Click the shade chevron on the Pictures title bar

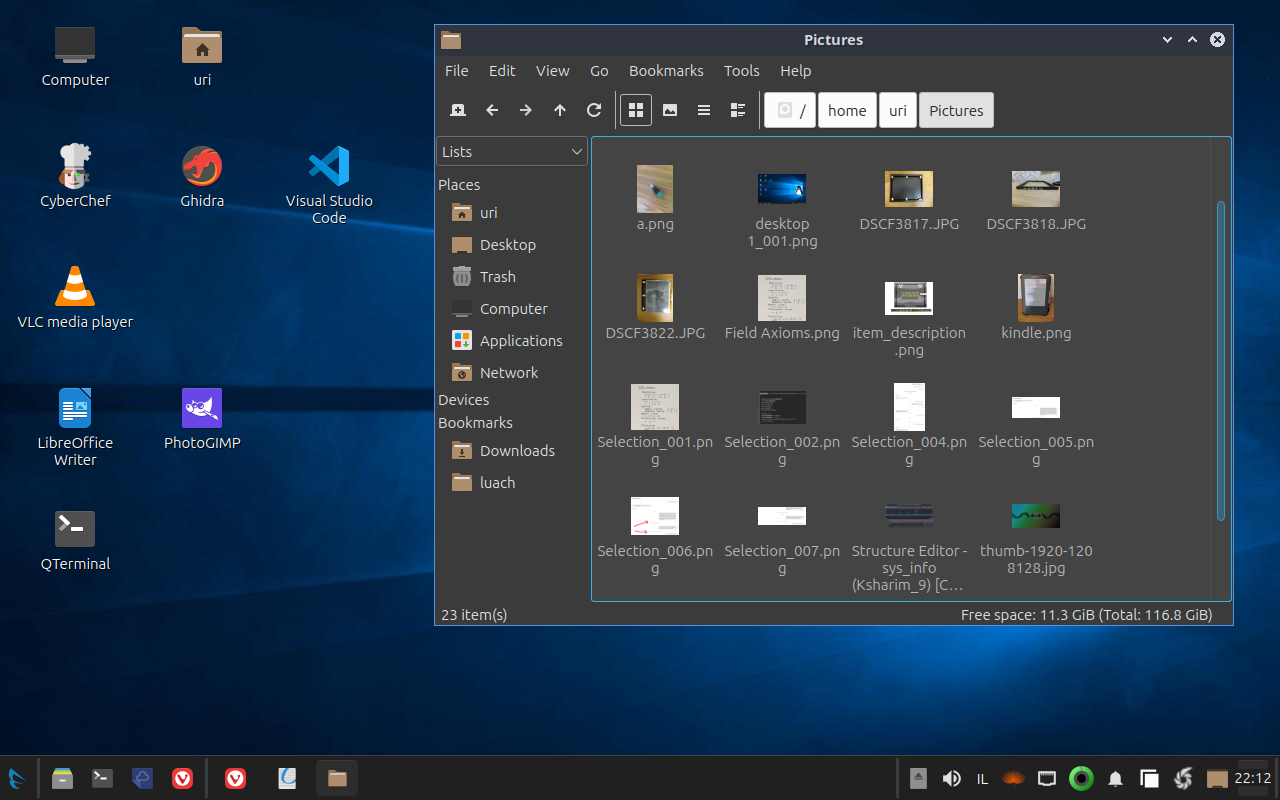pos(1167,39)
